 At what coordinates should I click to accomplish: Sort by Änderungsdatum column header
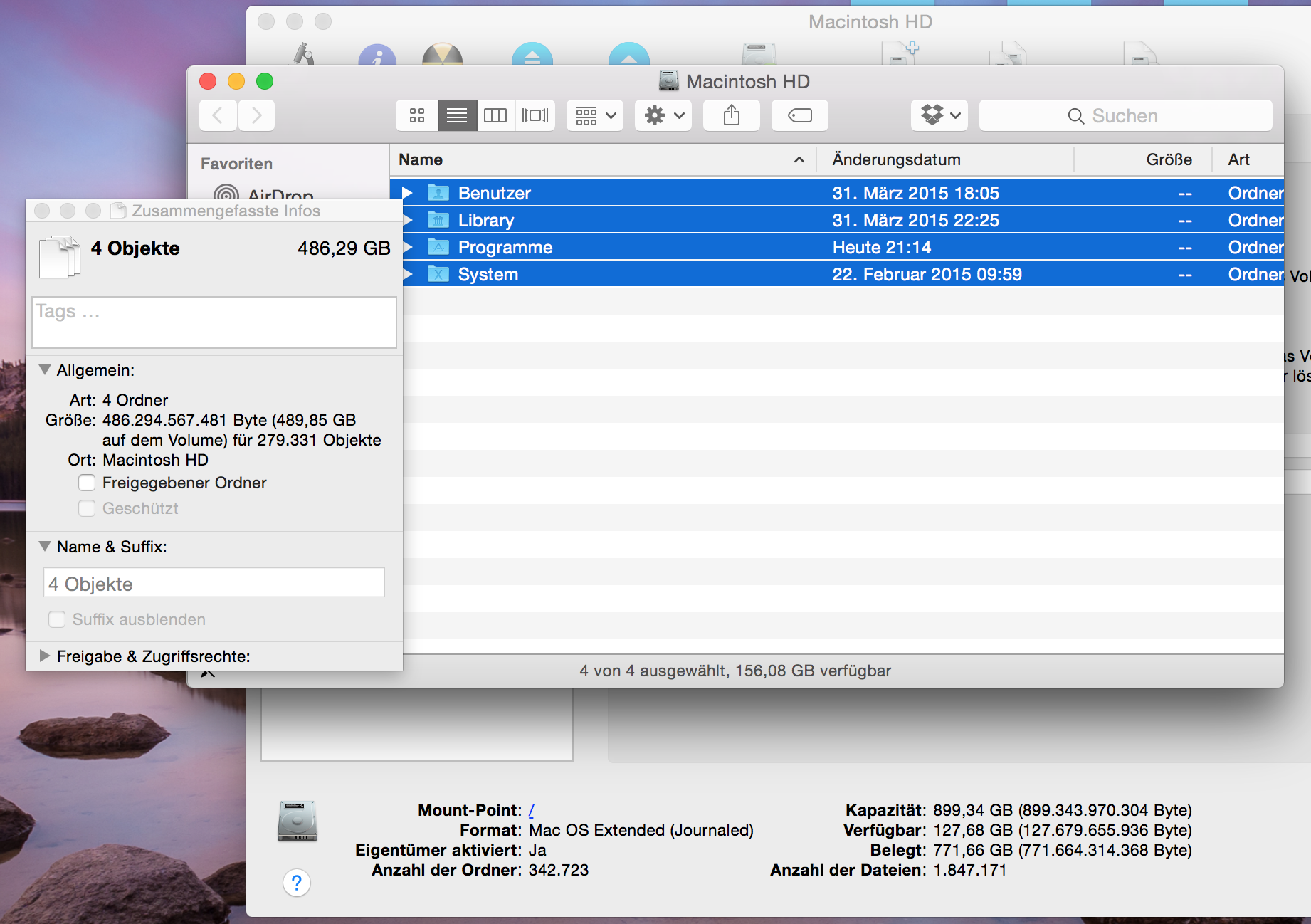coord(896,159)
